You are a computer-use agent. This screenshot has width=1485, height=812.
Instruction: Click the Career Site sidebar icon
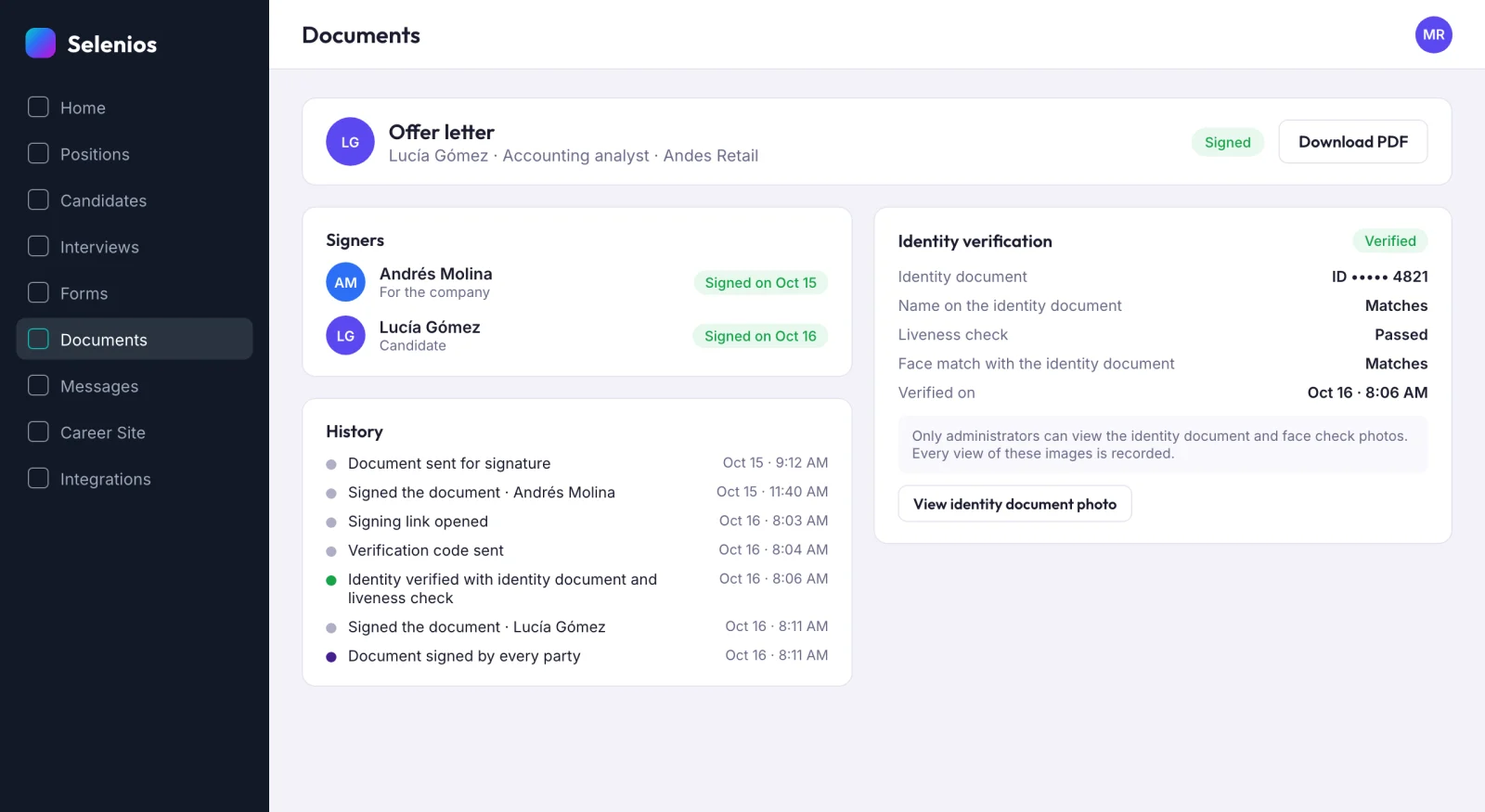38,432
